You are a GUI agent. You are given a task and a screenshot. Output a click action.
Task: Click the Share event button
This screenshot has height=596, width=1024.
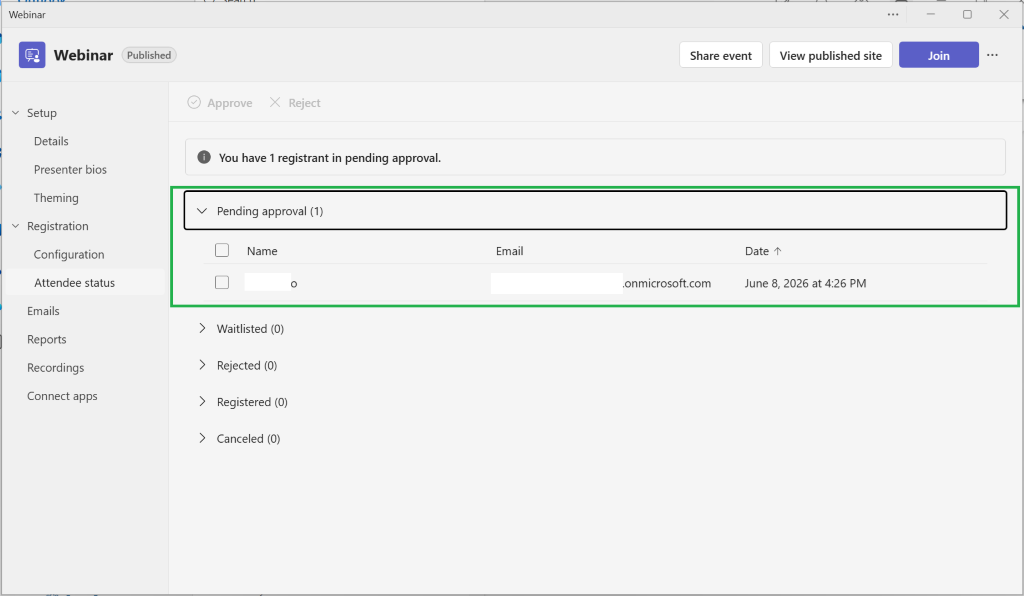click(x=720, y=55)
